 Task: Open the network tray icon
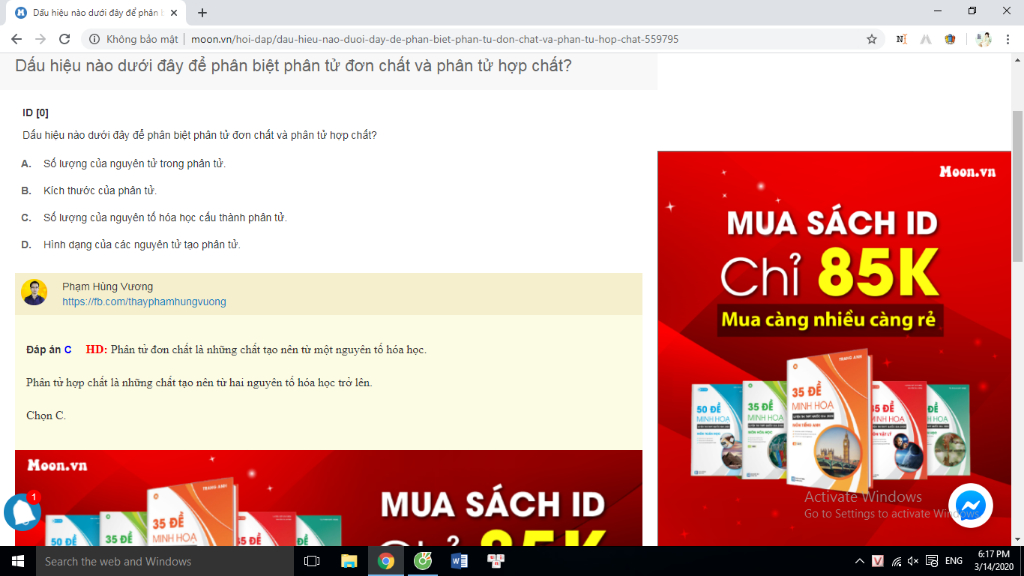click(896, 561)
